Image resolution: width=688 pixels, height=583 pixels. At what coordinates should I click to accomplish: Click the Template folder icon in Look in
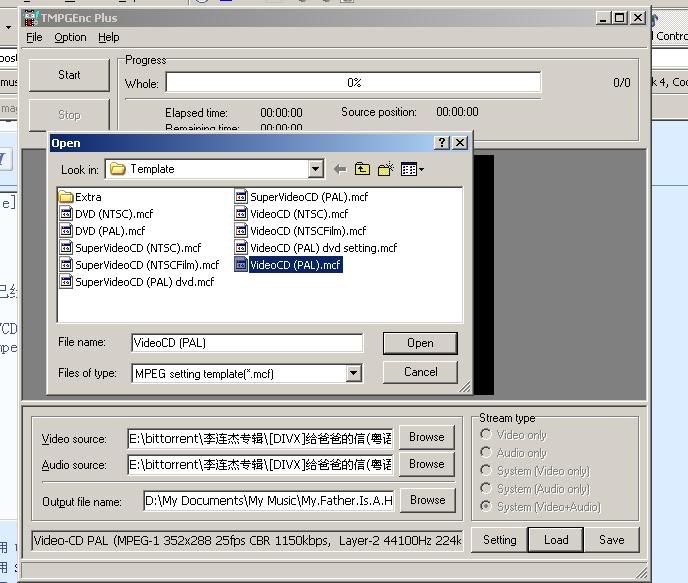click(x=118, y=169)
